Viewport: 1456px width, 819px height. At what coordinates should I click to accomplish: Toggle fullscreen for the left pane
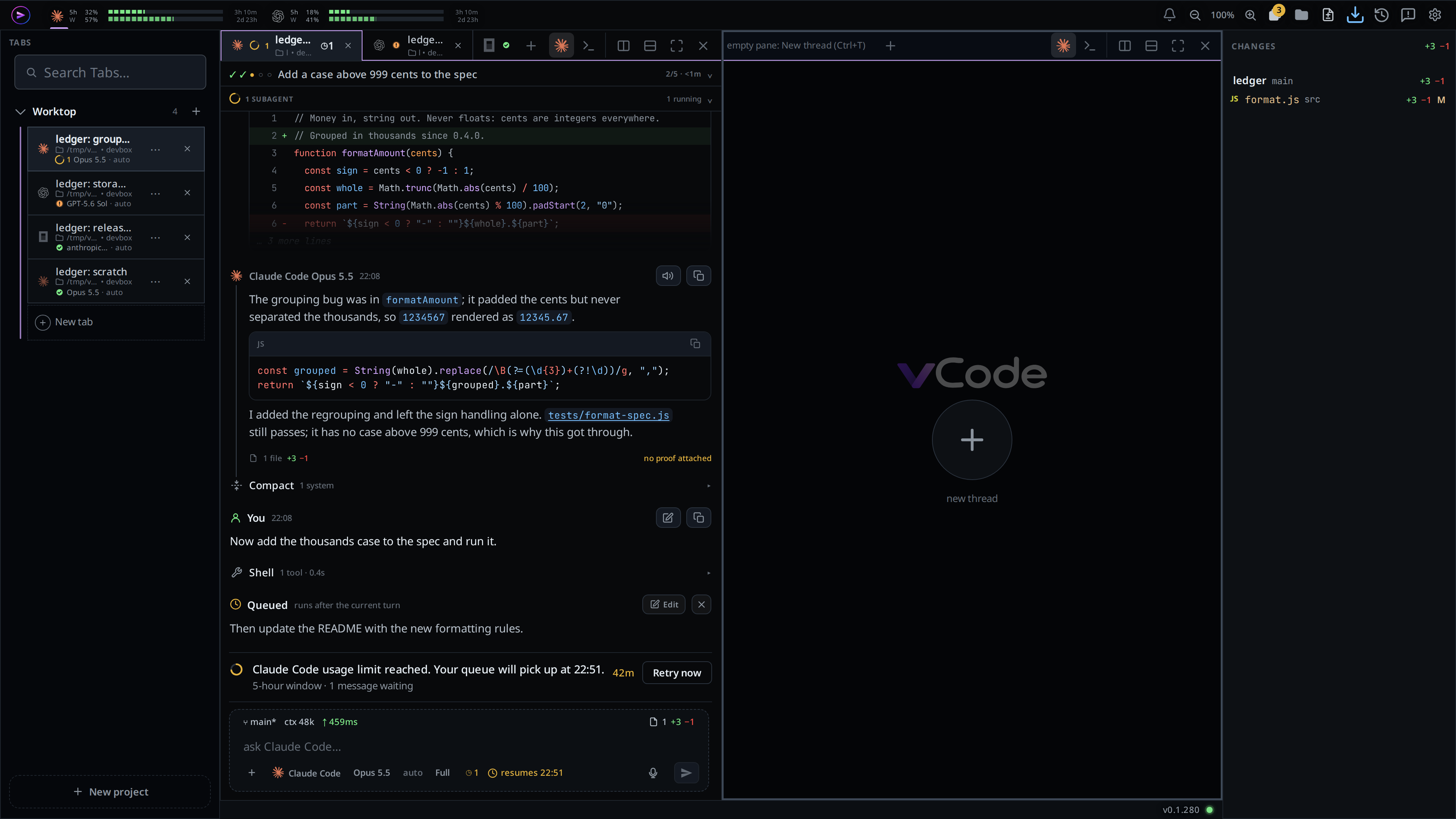pos(676,46)
